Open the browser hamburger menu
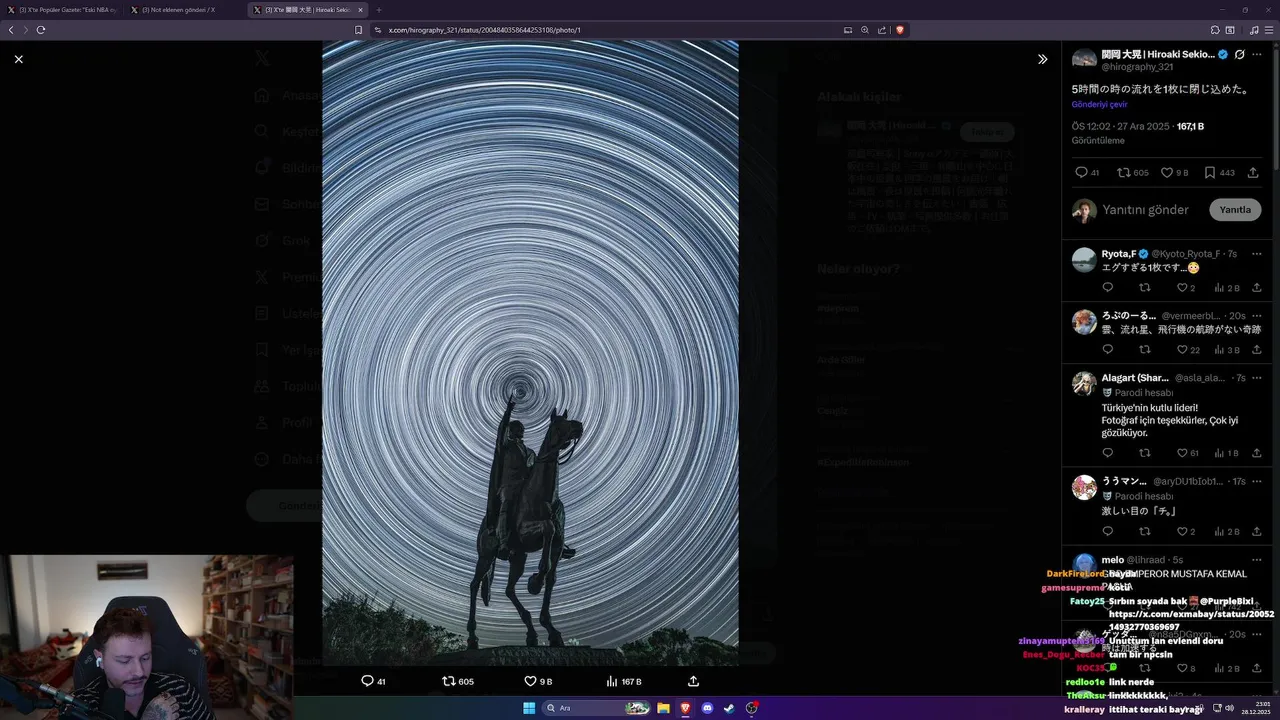Image resolution: width=1280 pixels, height=720 pixels. (x=1269, y=30)
